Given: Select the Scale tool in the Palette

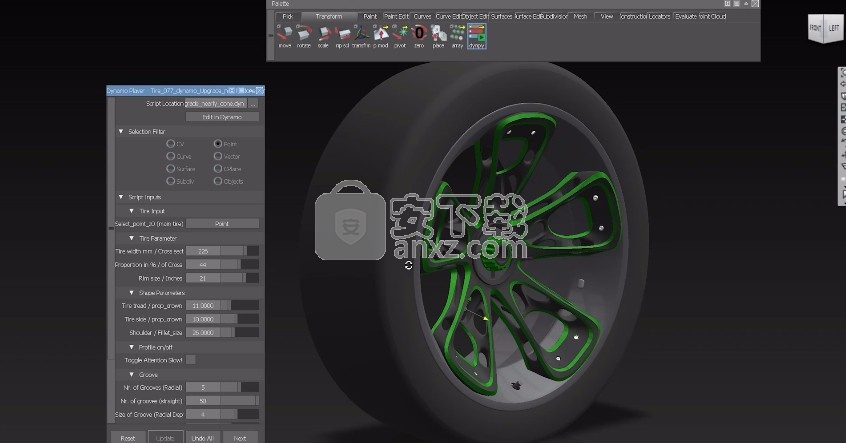Looking at the screenshot, I should point(323,36).
